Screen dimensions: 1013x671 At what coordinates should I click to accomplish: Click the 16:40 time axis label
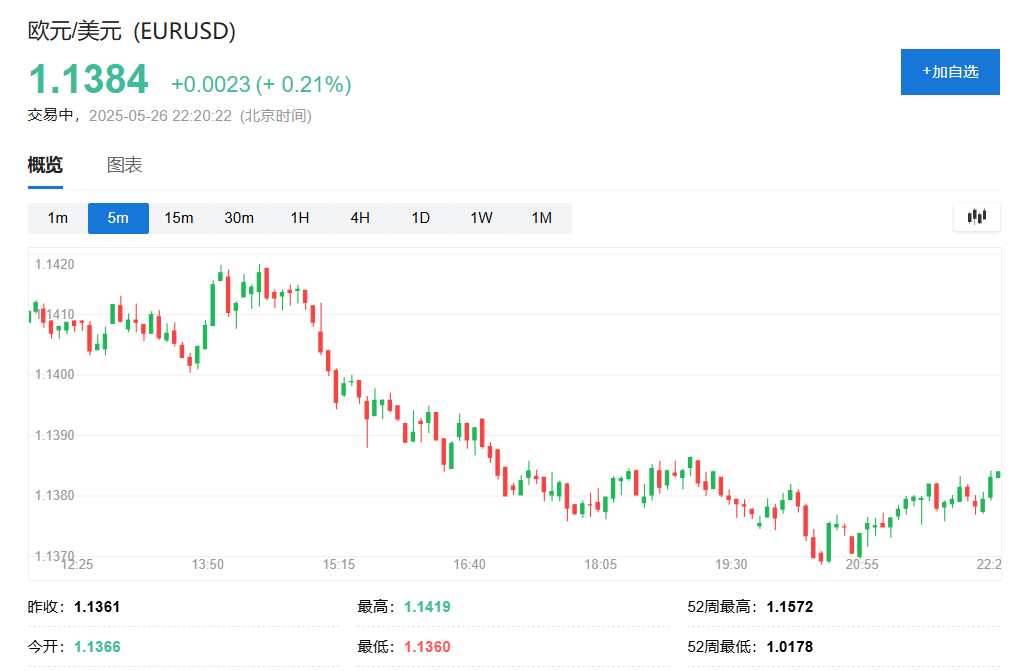click(469, 564)
